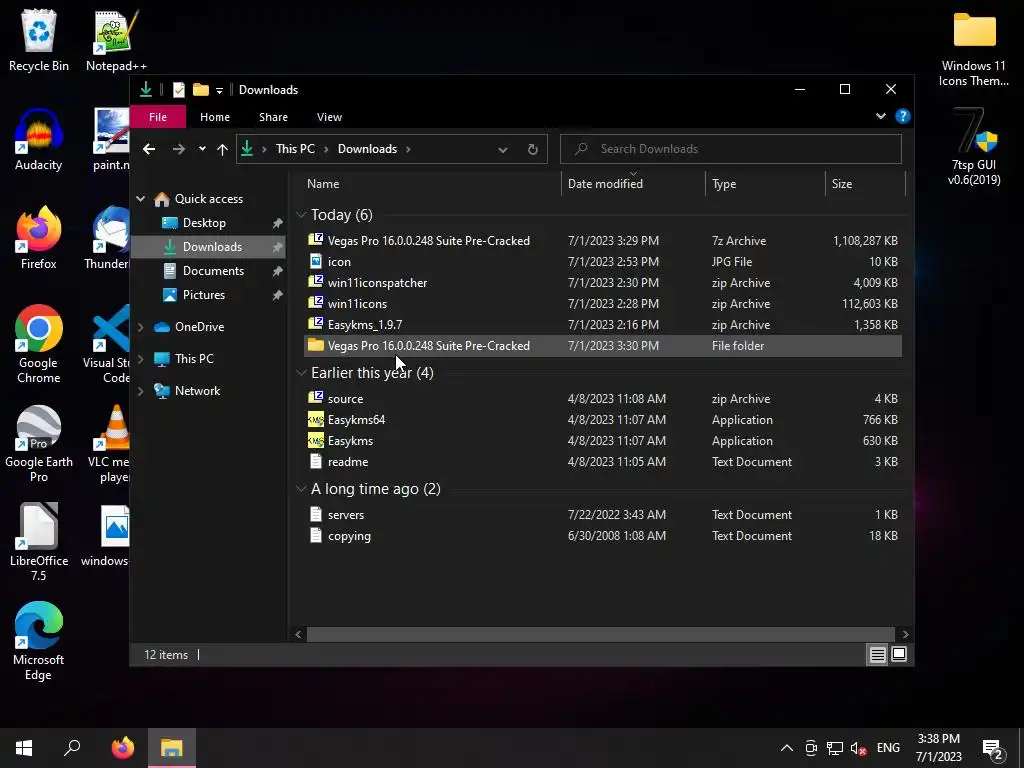Sort by Date modified column header
Screen dimensions: 1024x768
(x=633, y=184)
